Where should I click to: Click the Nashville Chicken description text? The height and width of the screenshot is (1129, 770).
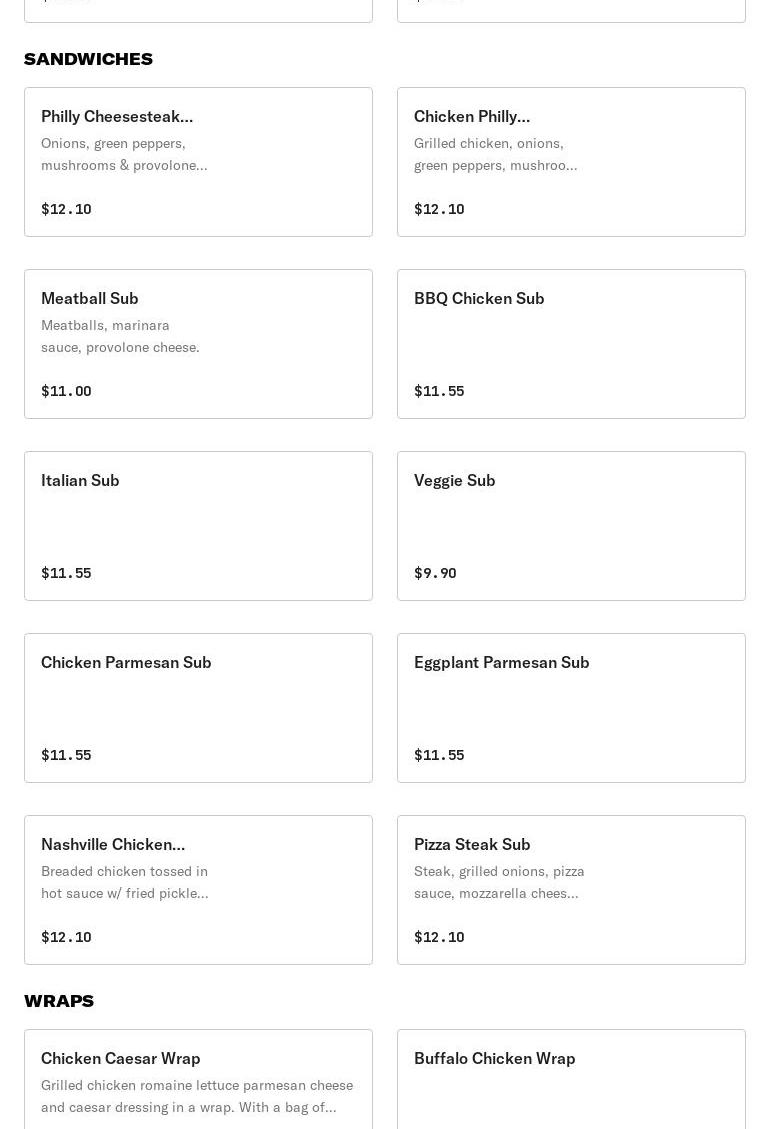pyautogui.click(x=125, y=882)
